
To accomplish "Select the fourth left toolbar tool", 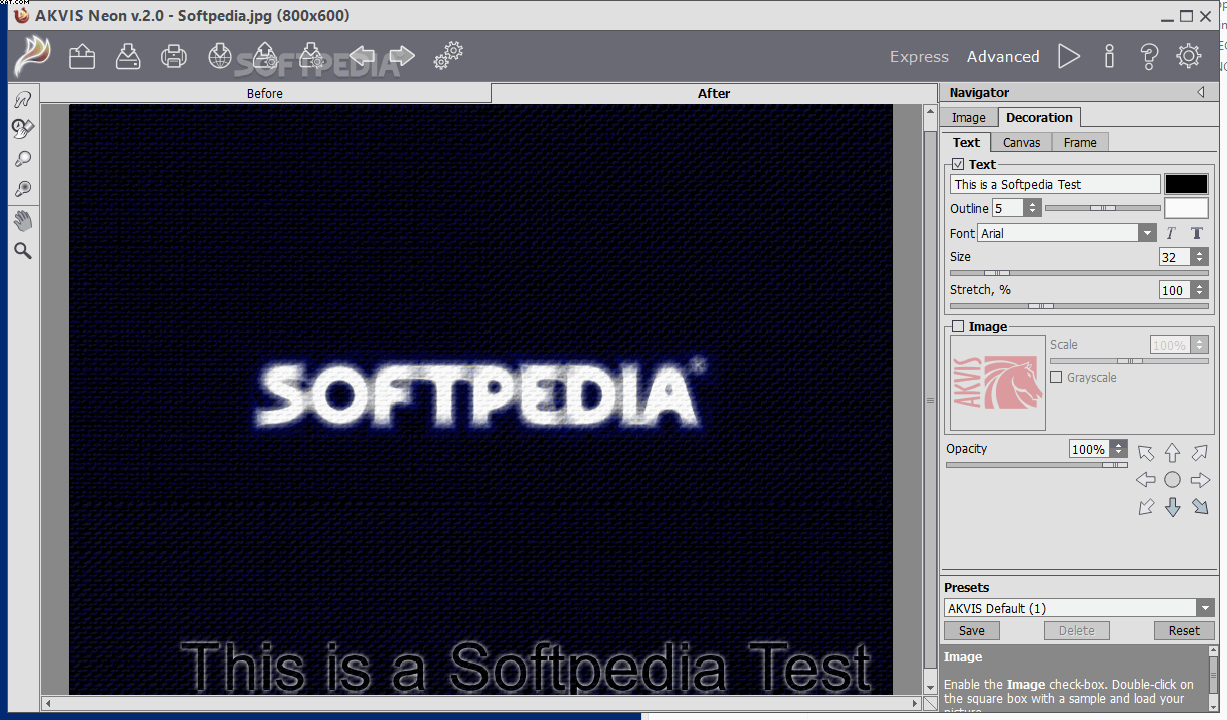I will 22,188.
